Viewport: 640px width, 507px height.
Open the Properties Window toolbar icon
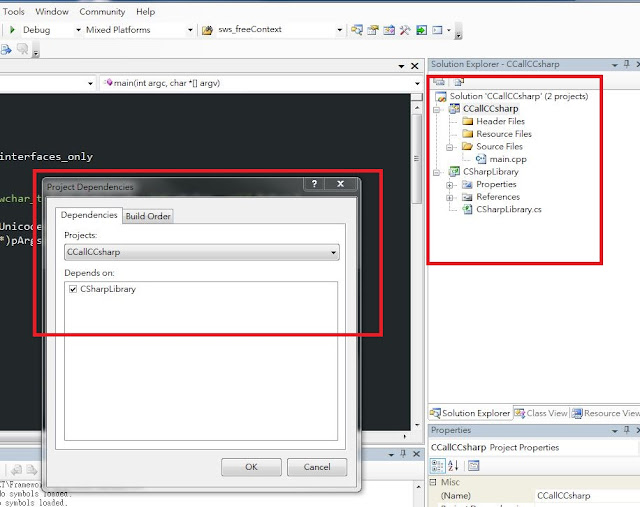tap(373, 30)
